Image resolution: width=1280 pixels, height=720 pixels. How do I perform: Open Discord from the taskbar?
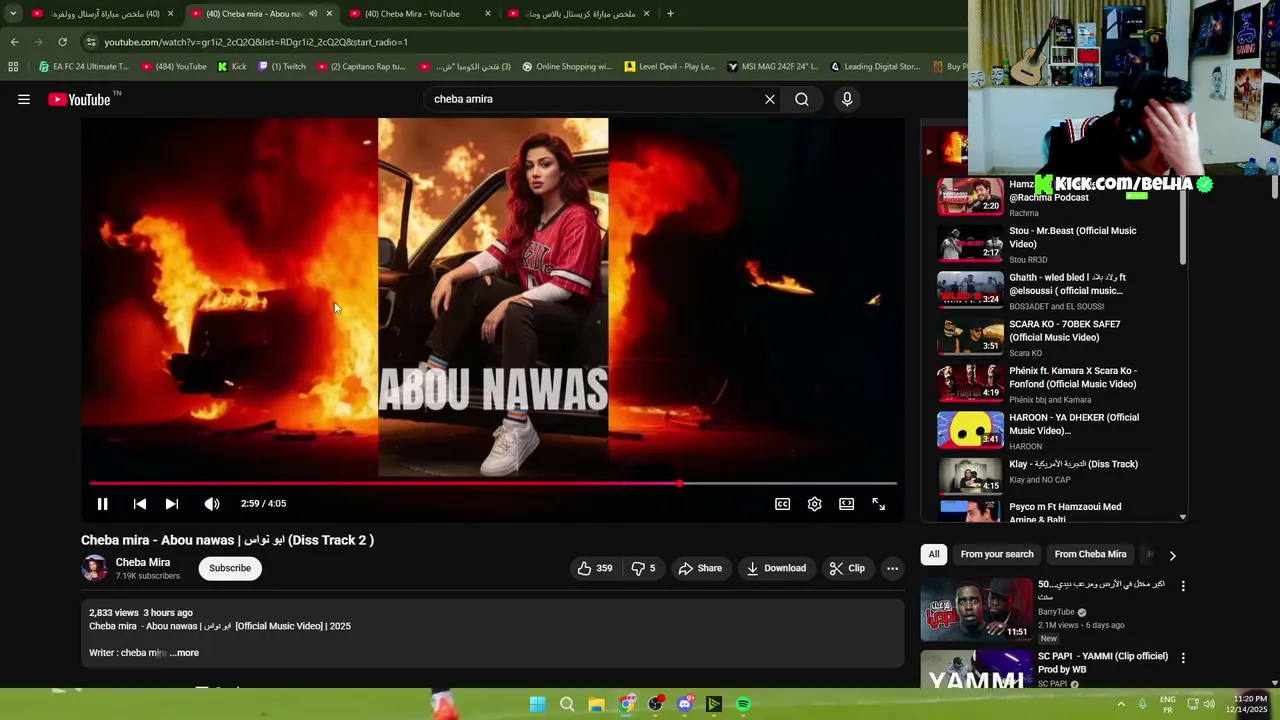pyautogui.click(x=685, y=704)
